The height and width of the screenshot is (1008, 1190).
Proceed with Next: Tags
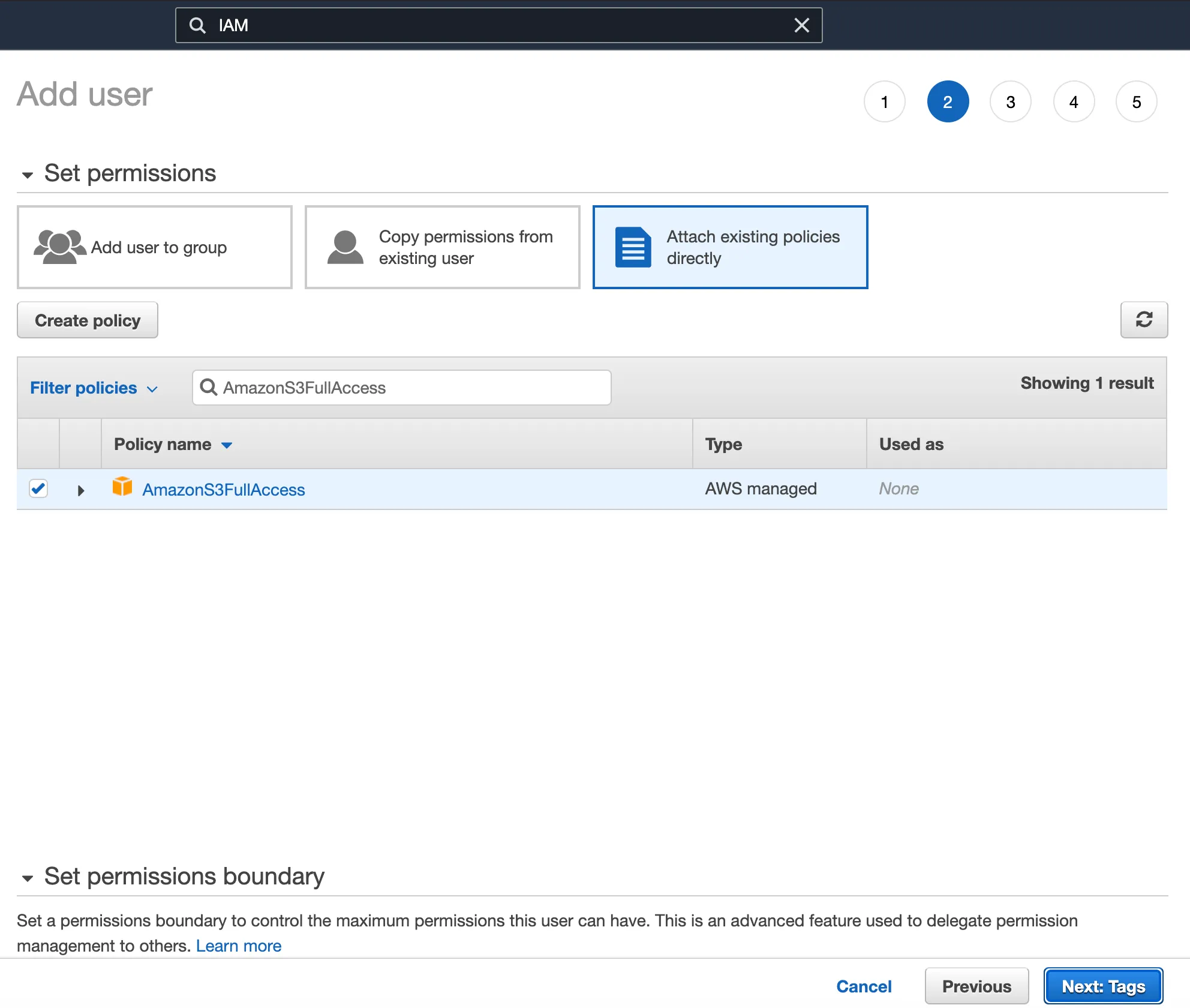tap(1103, 986)
